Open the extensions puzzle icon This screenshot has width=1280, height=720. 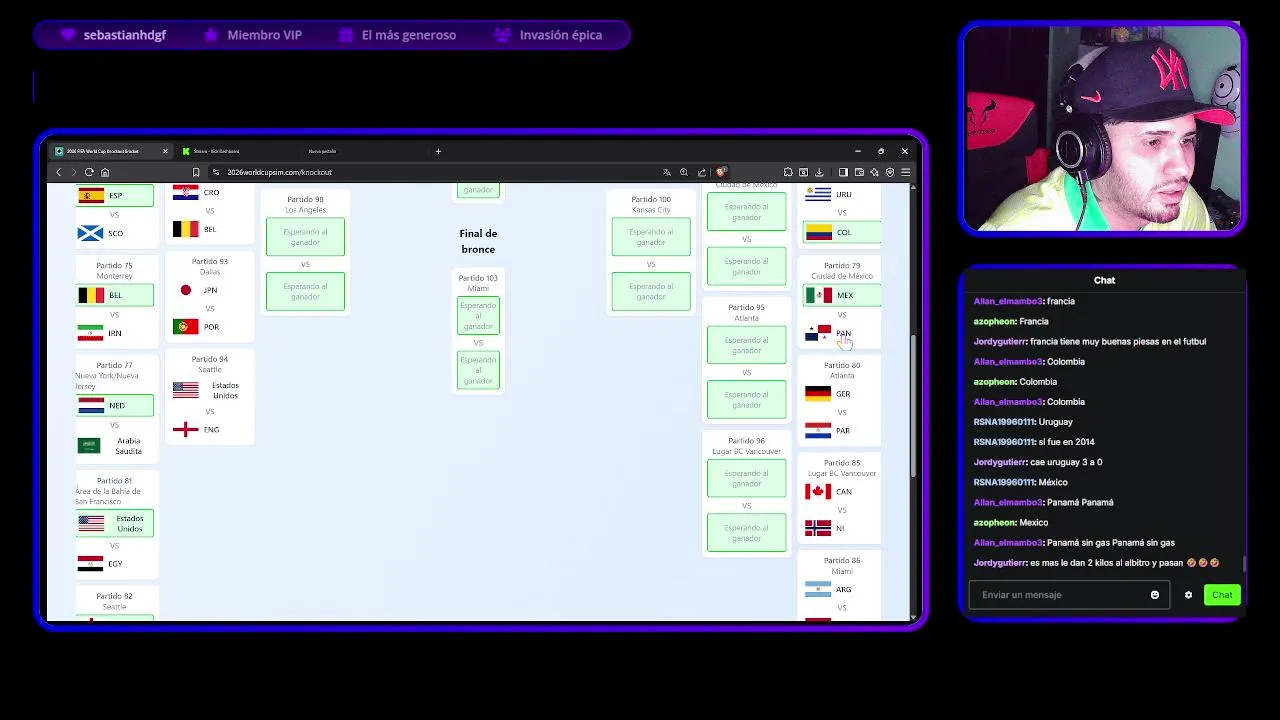[788, 172]
